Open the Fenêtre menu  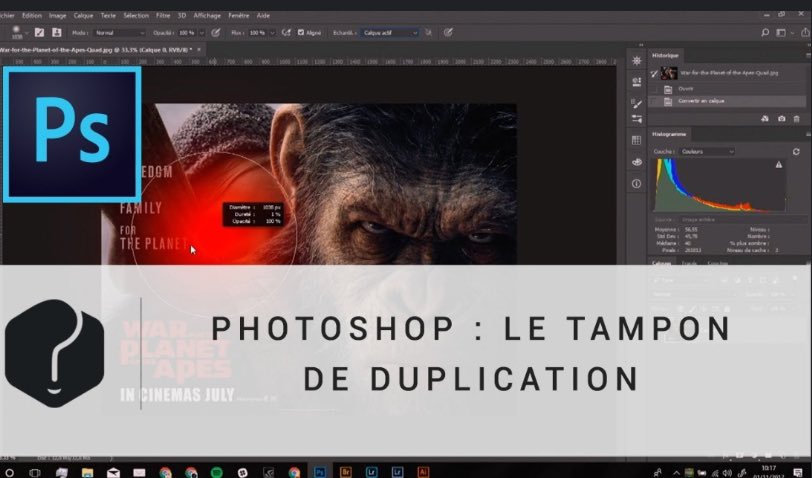pyautogui.click(x=239, y=16)
